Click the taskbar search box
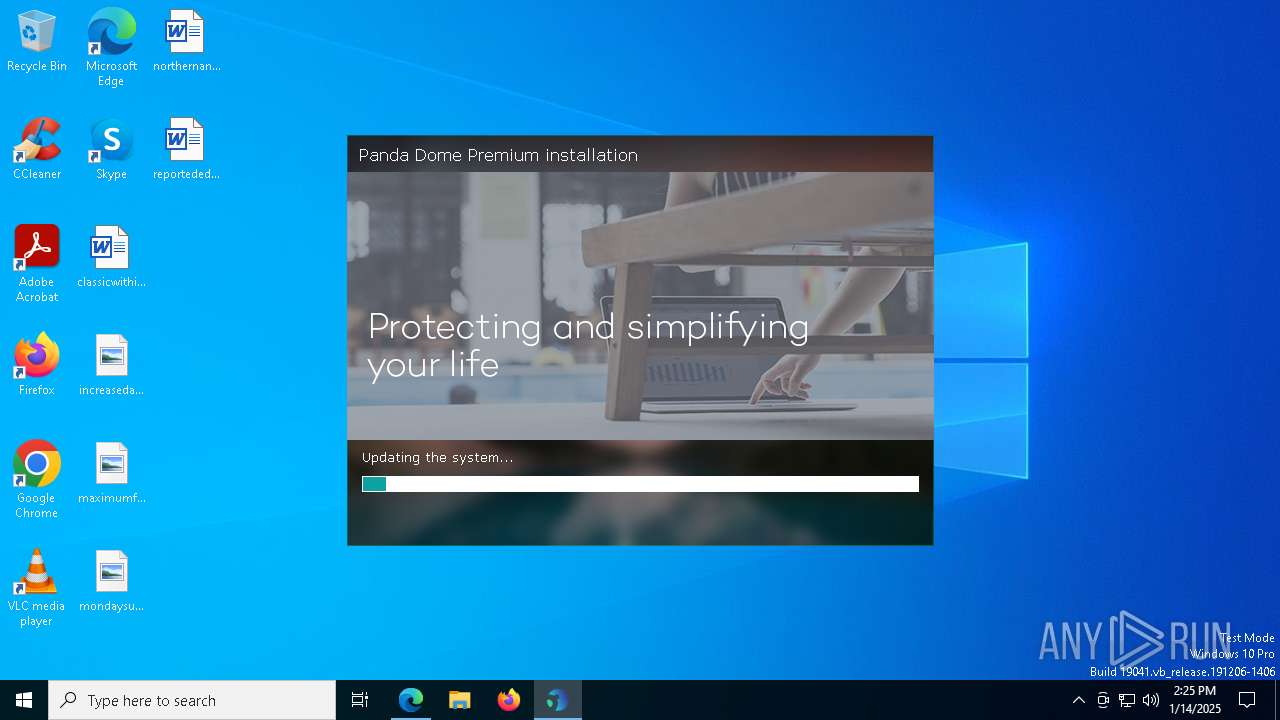This screenshot has width=1280, height=720. click(x=192, y=700)
